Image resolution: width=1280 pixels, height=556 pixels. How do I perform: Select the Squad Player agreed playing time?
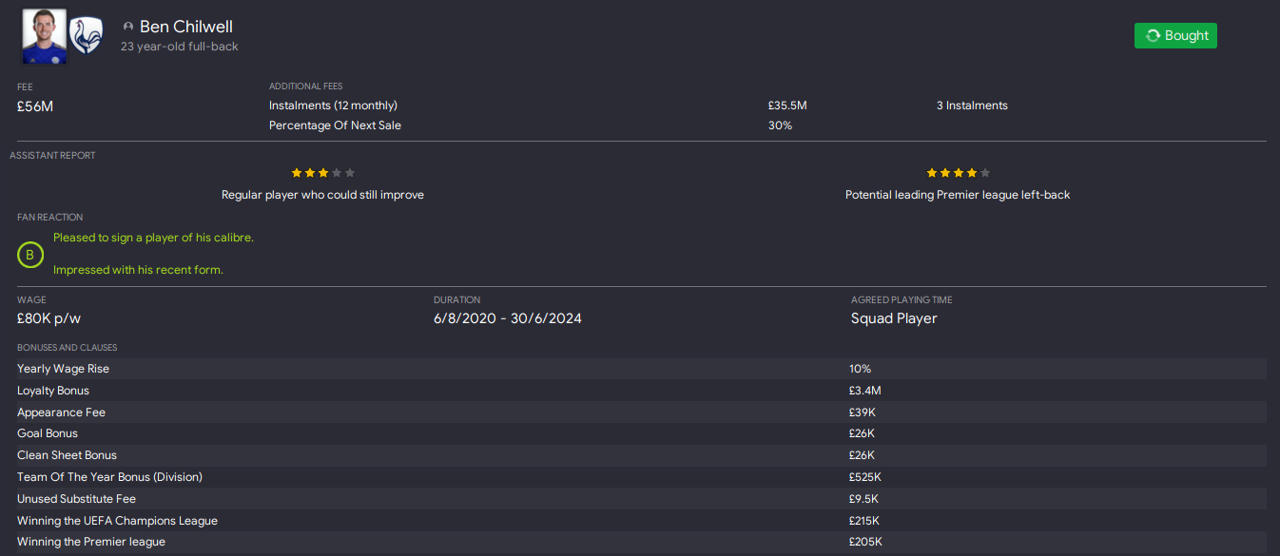[x=894, y=319]
